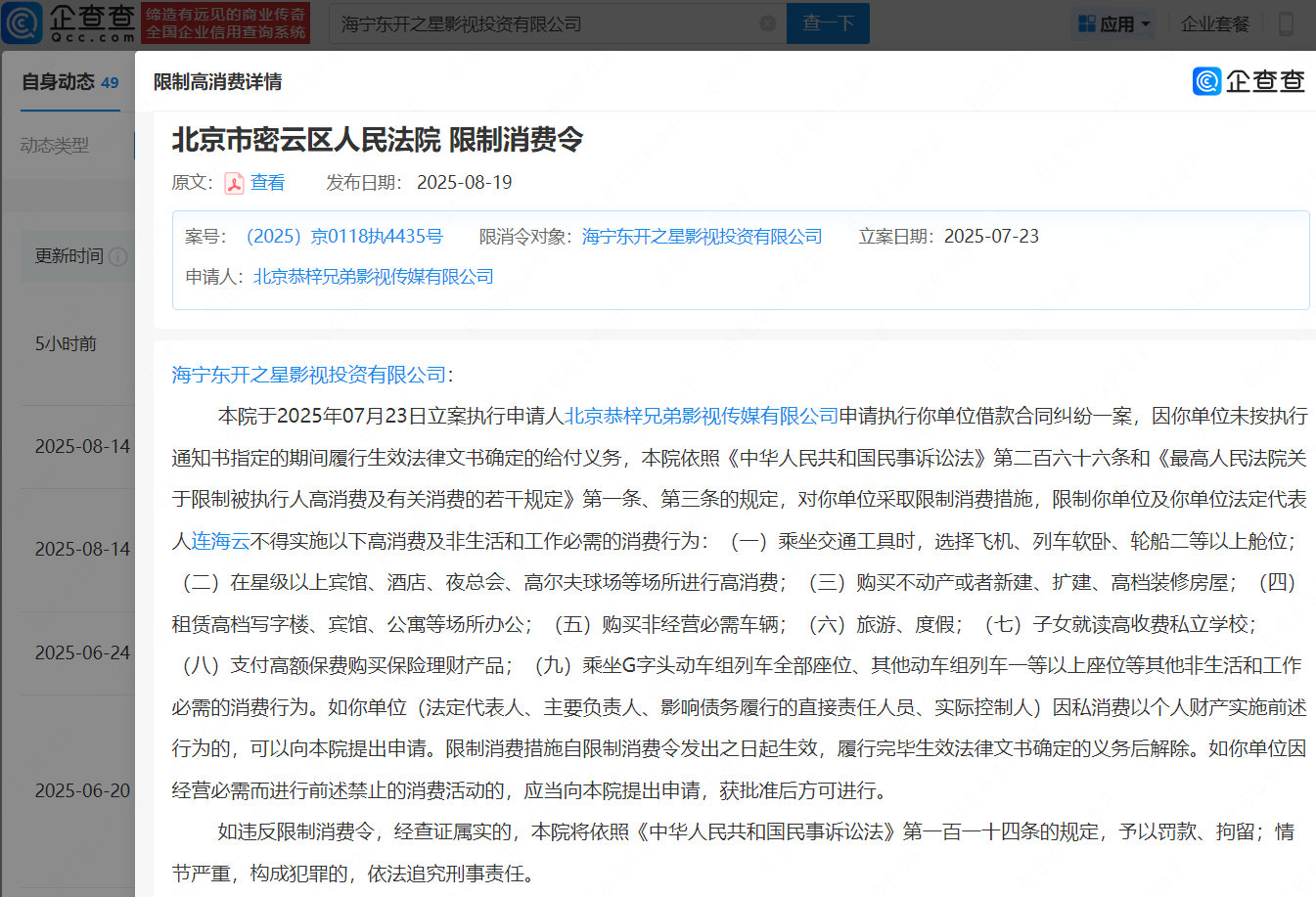Screen dimensions: 1316x897
Task: Click 北京恭梓兄弟影视传媒有限公司 link in body paragraph
Action: point(701,417)
